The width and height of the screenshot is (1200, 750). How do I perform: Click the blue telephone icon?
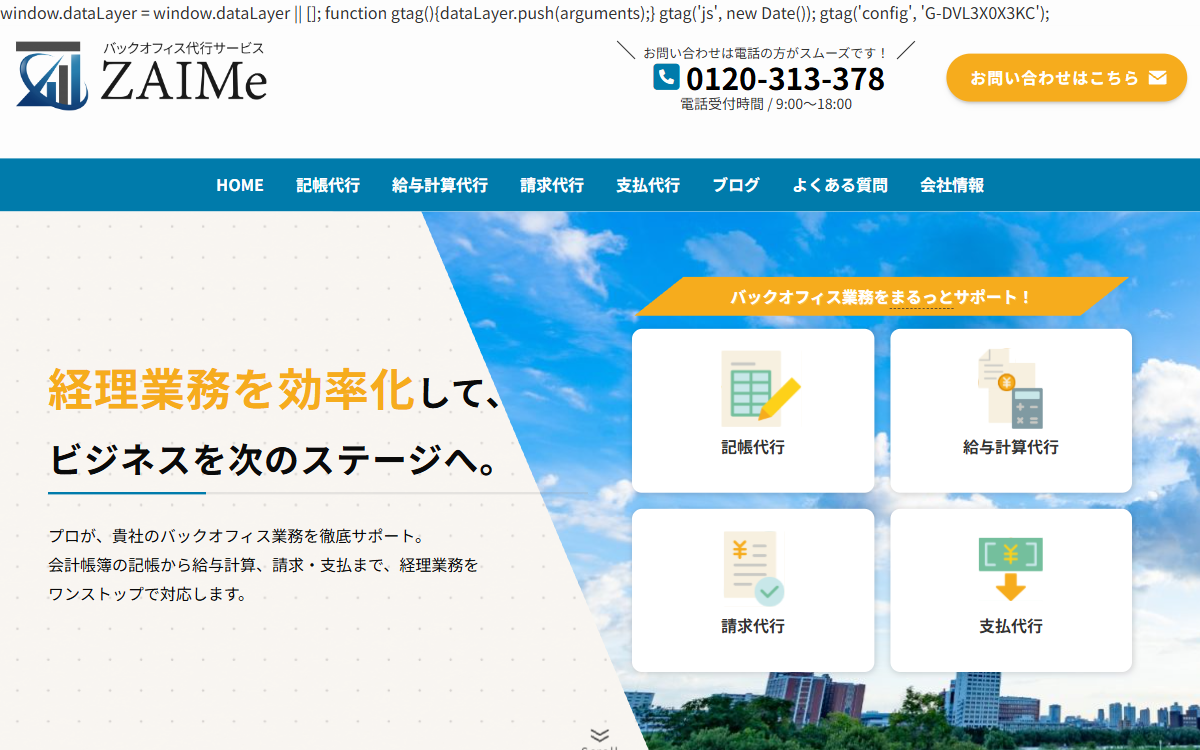666,77
